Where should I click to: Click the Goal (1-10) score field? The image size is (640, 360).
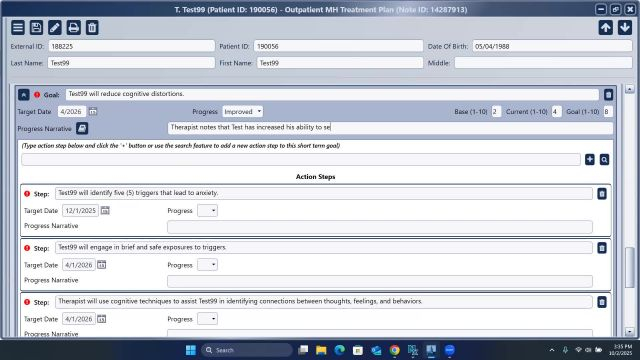[608, 111]
